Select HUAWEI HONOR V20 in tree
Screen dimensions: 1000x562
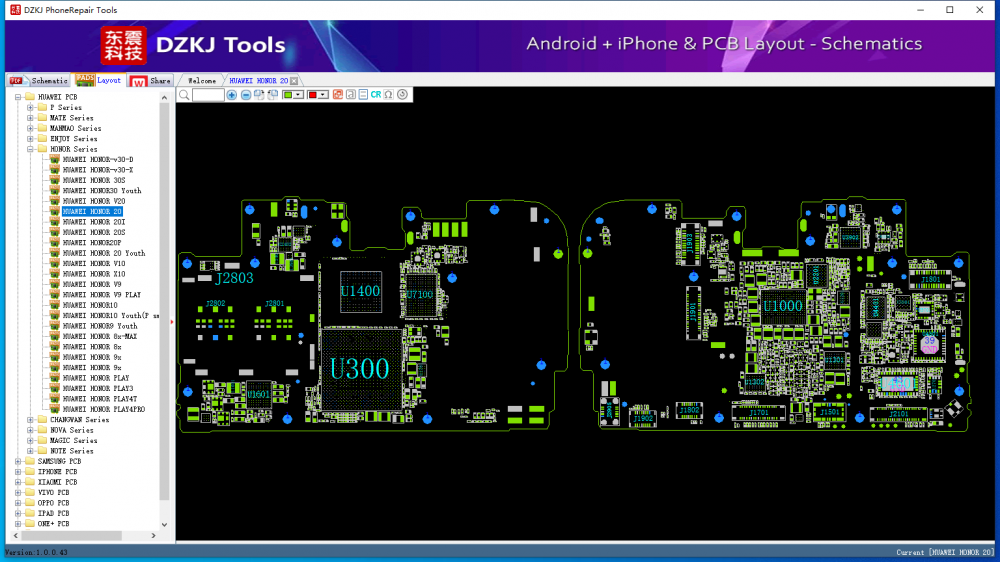[x=93, y=201]
